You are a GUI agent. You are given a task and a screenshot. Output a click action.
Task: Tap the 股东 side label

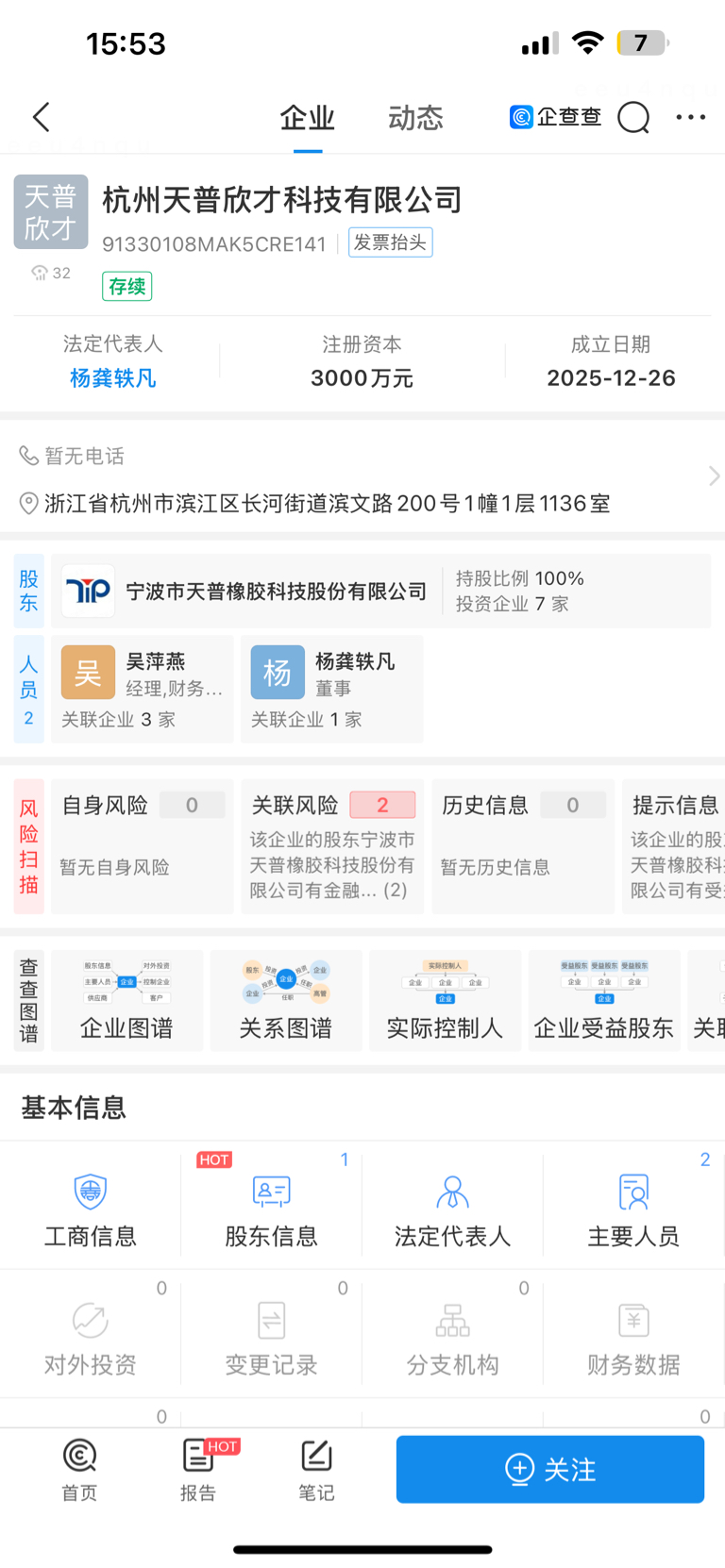(29, 592)
